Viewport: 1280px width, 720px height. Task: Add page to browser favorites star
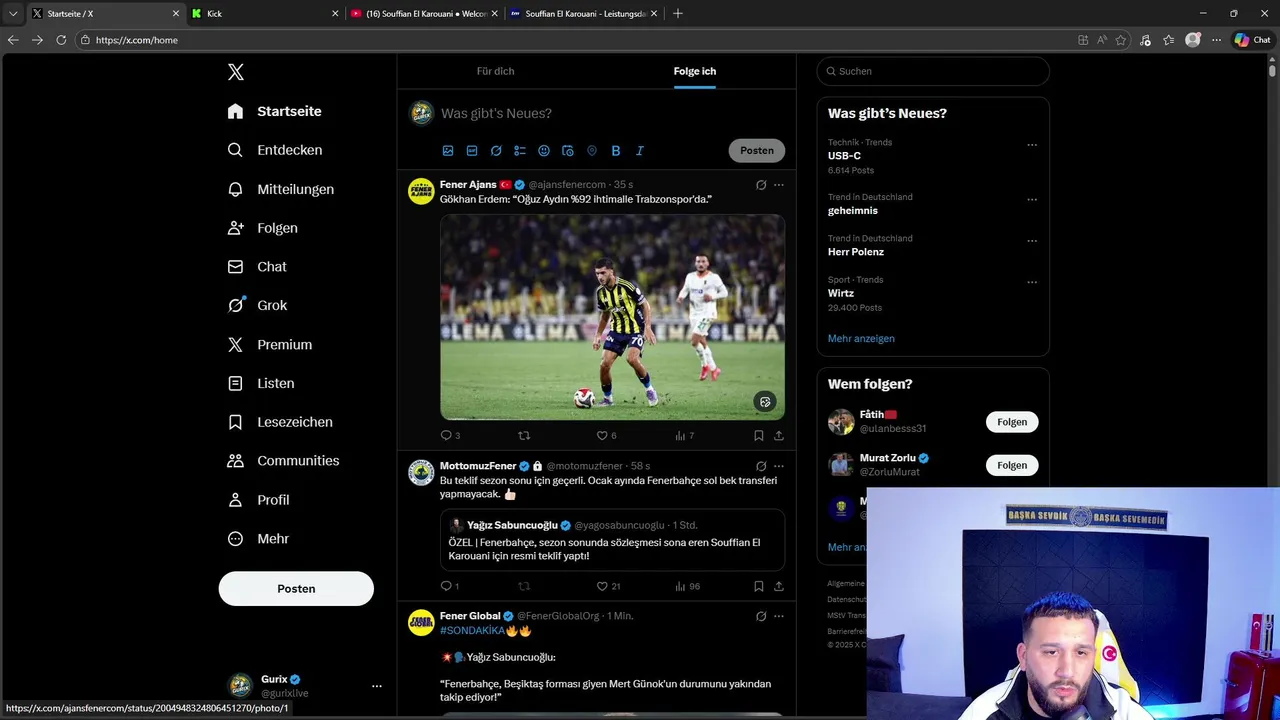click(1121, 40)
